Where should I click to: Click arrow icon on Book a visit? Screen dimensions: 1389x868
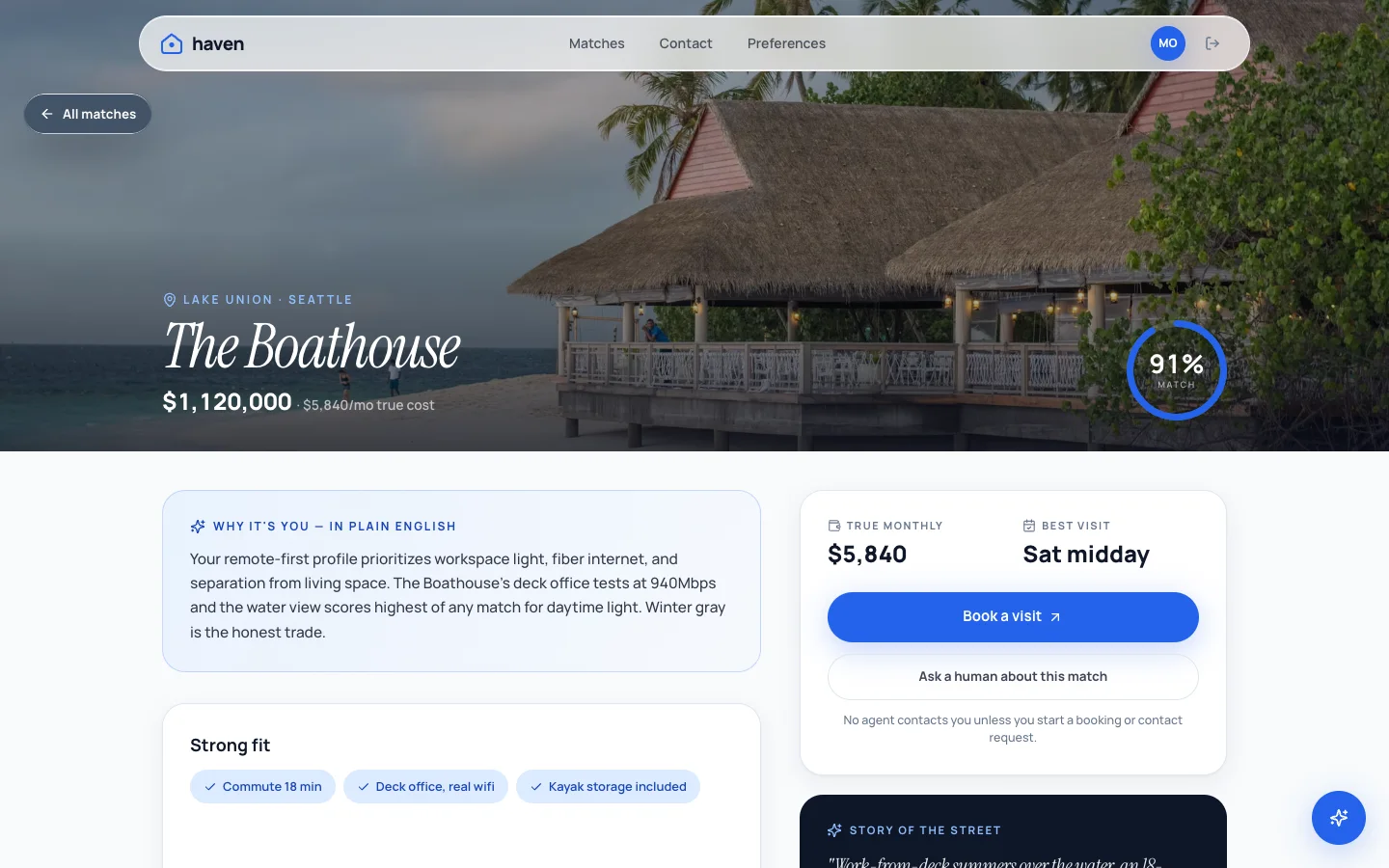tap(1055, 617)
